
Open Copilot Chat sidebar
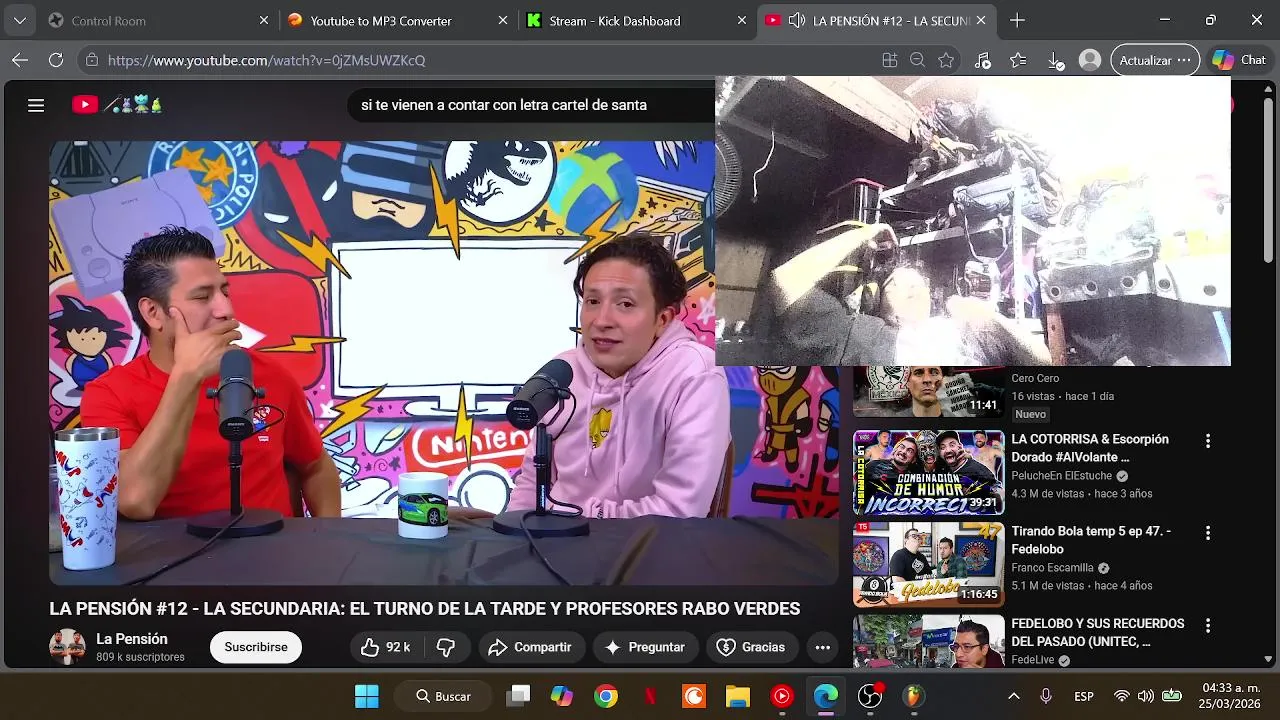[x=1238, y=60]
